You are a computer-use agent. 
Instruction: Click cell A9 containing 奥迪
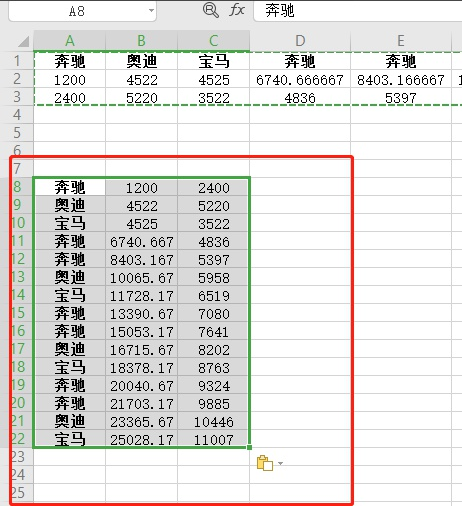pyautogui.click(x=69, y=205)
